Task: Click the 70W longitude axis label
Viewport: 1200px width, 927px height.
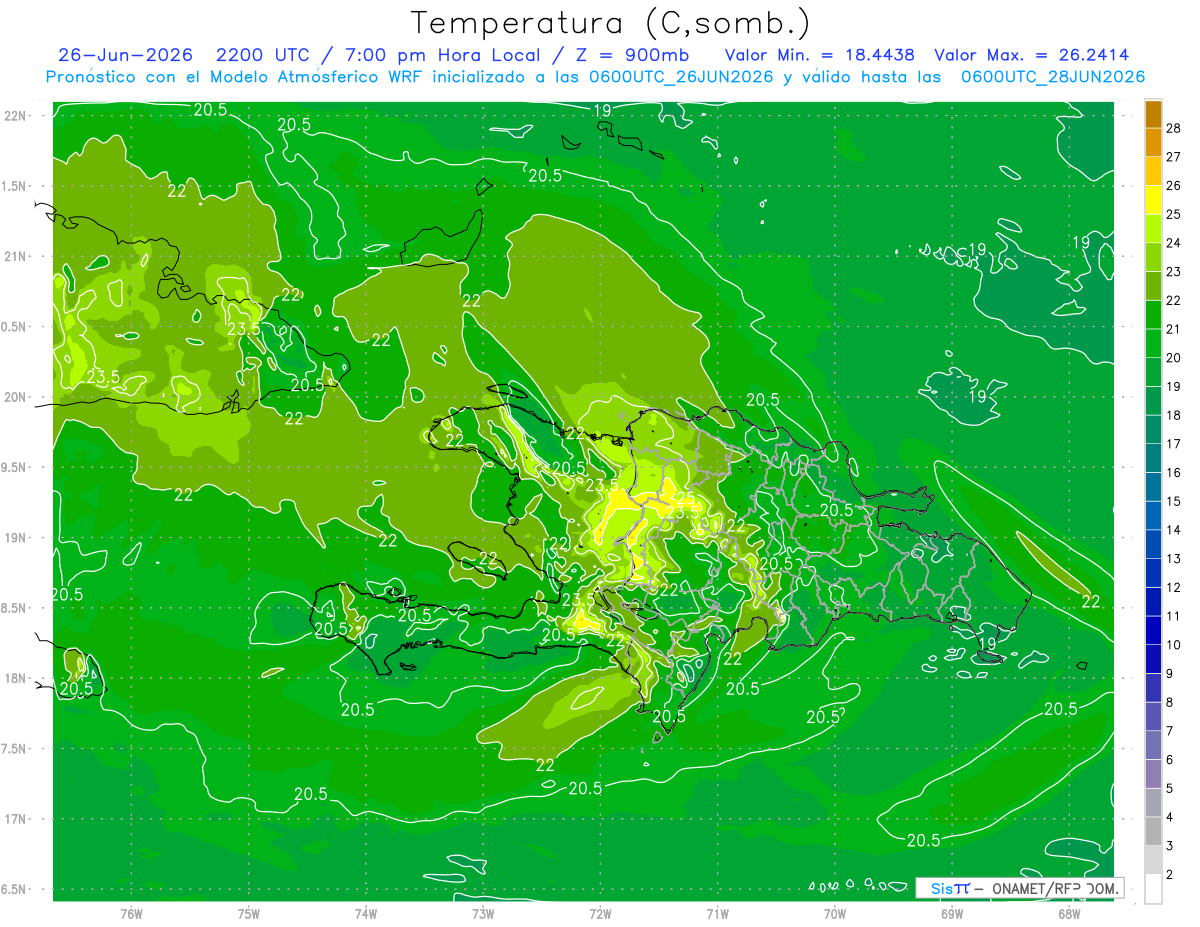Action: [x=835, y=913]
